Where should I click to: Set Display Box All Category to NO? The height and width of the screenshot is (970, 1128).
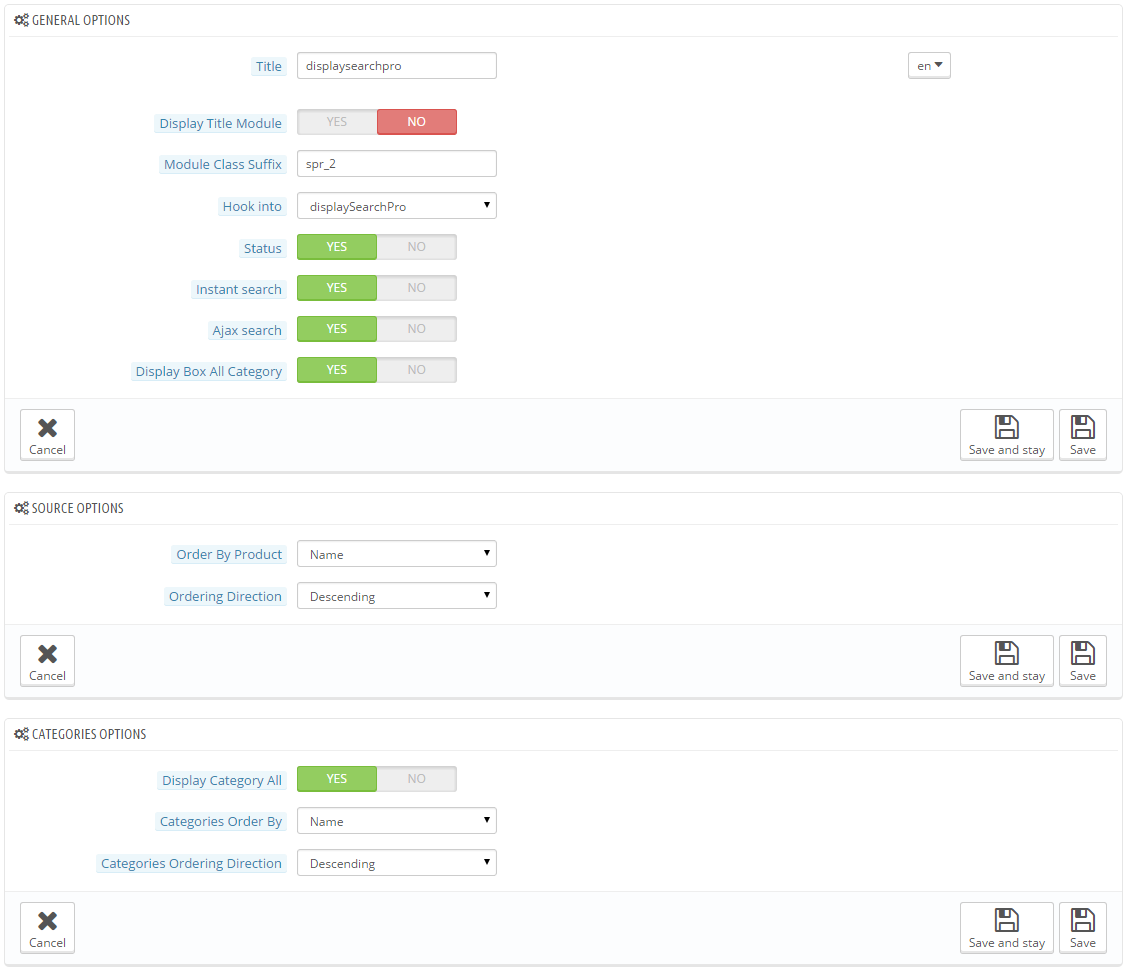[x=417, y=370]
